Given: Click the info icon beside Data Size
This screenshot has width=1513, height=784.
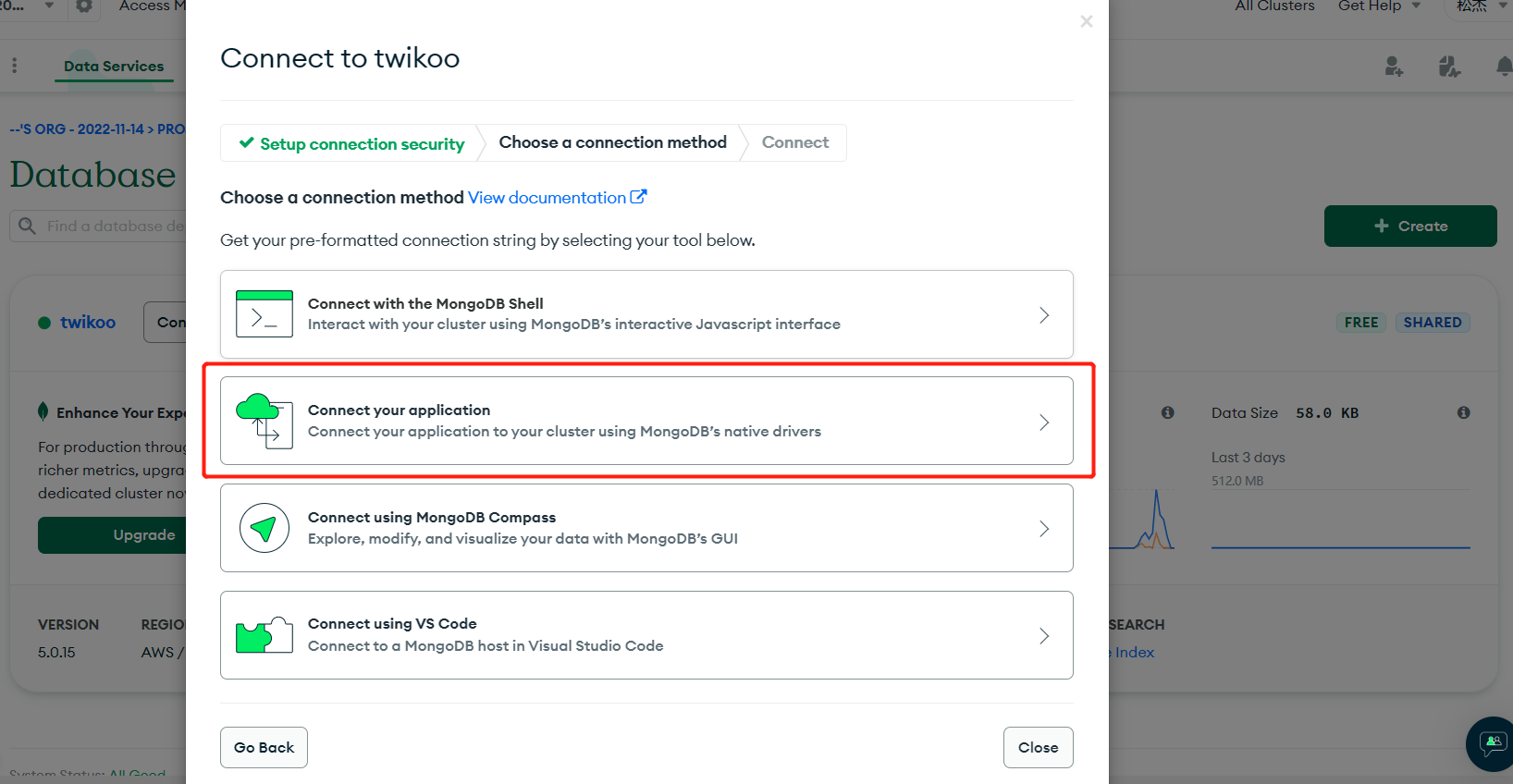Looking at the screenshot, I should [1463, 412].
